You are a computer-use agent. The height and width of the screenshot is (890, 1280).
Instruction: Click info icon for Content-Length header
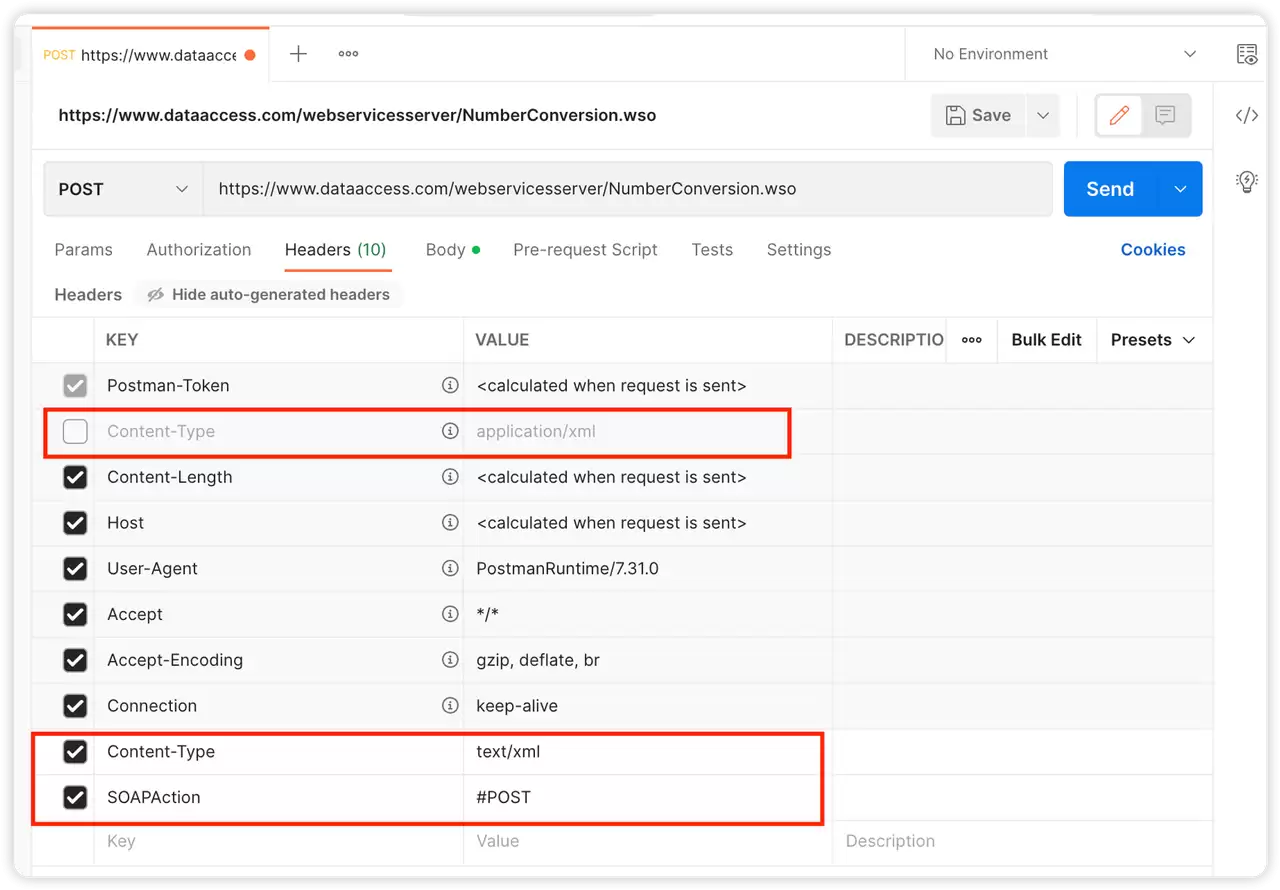point(450,477)
